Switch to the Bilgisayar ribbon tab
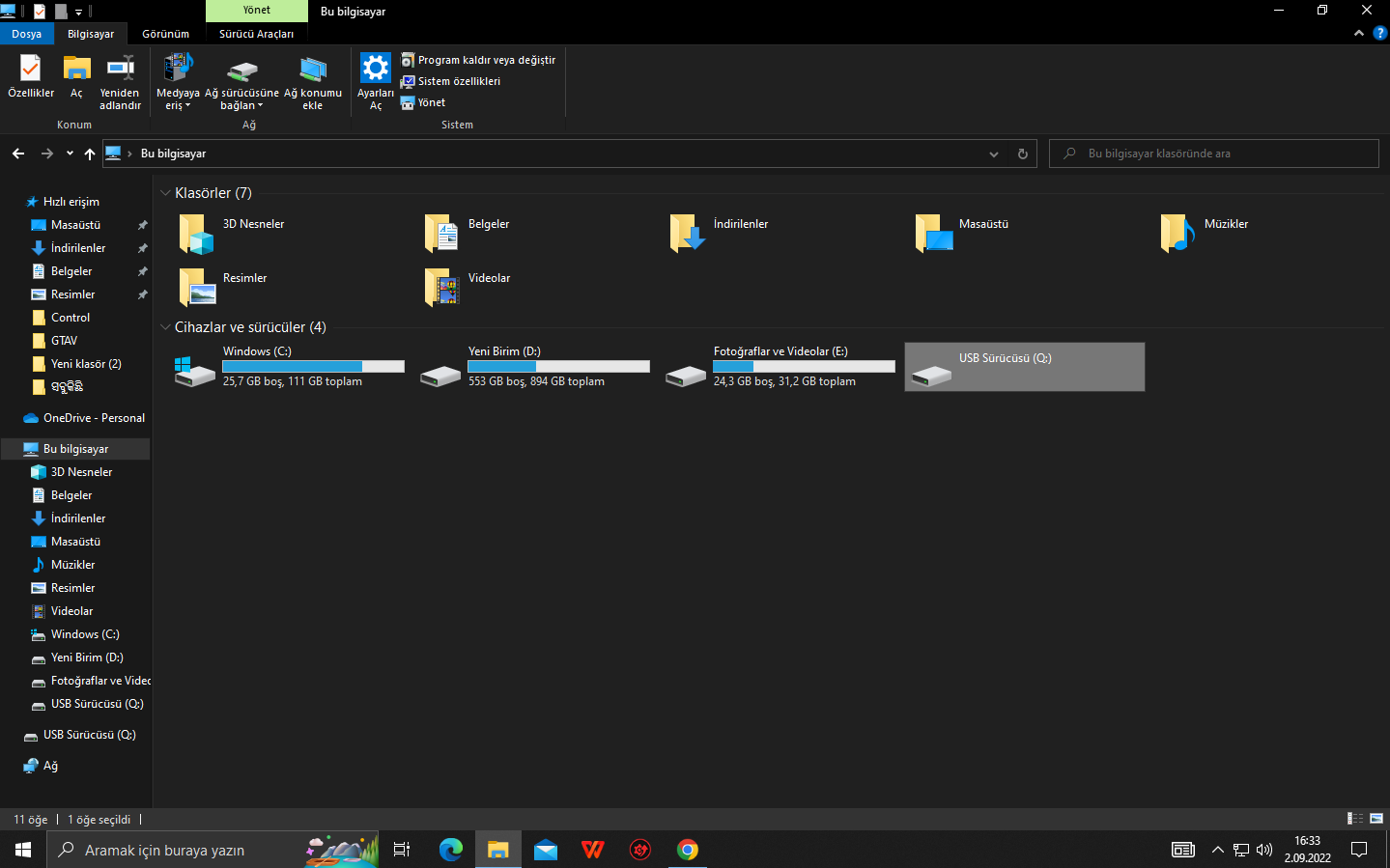 [x=91, y=34]
